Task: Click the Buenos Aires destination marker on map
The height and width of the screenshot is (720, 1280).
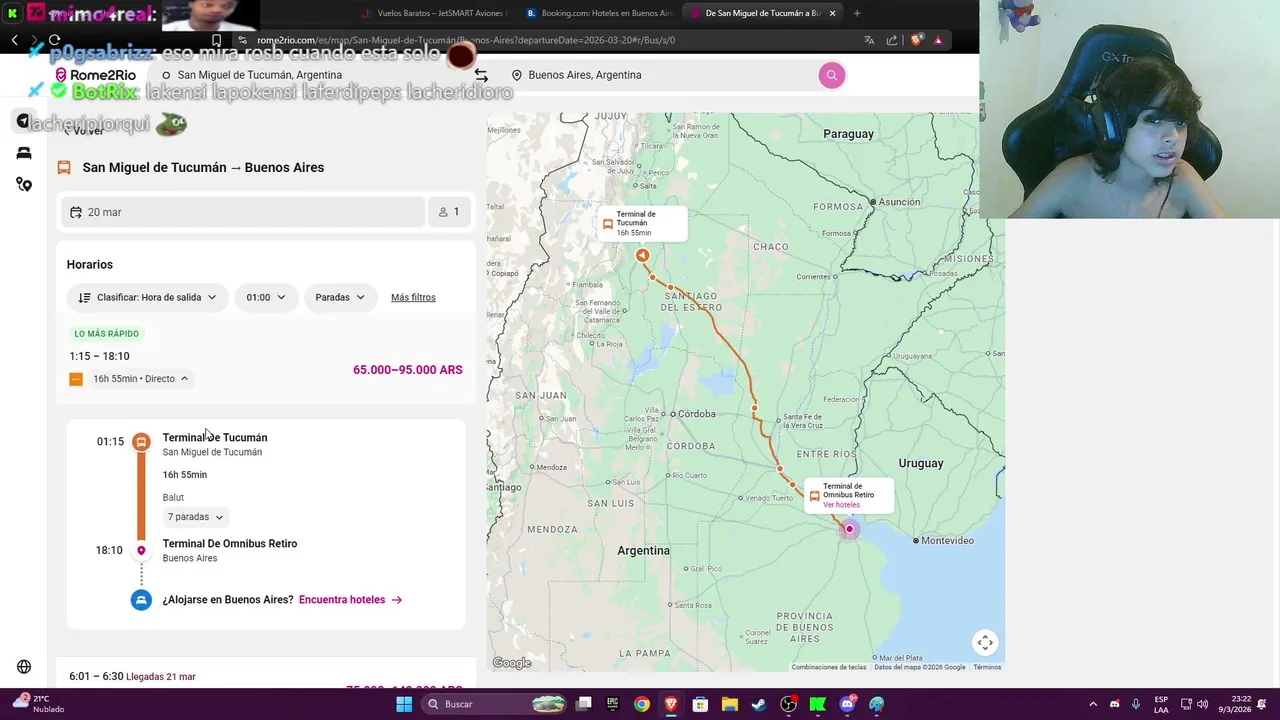Action: (x=849, y=529)
